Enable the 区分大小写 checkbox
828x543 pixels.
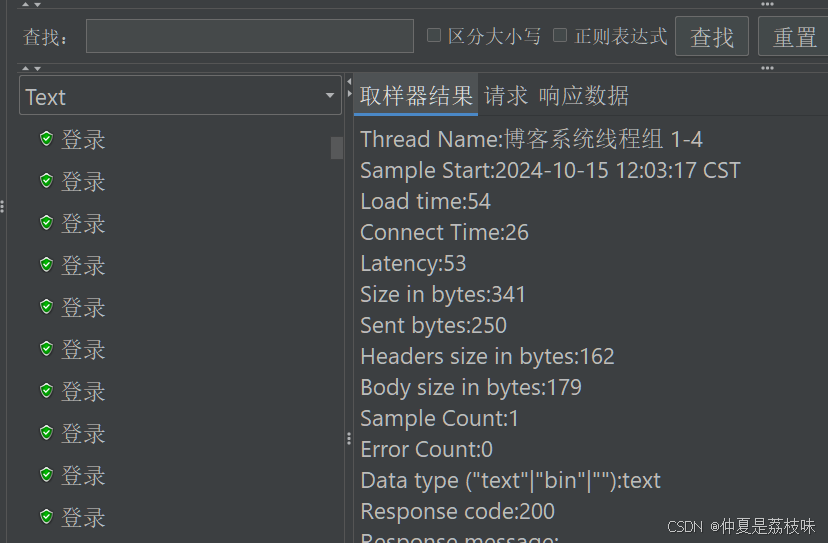pyautogui.click(x=434, y=35)
